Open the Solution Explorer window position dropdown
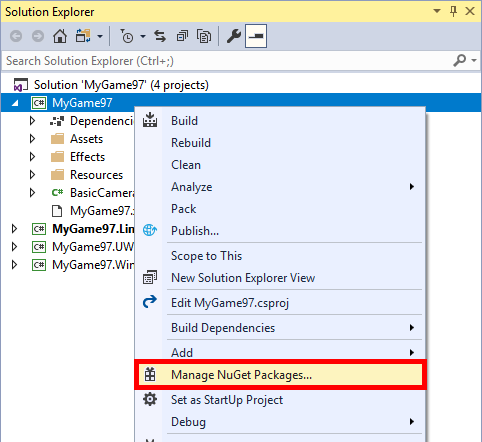The image size is (482, 442). 437,11
